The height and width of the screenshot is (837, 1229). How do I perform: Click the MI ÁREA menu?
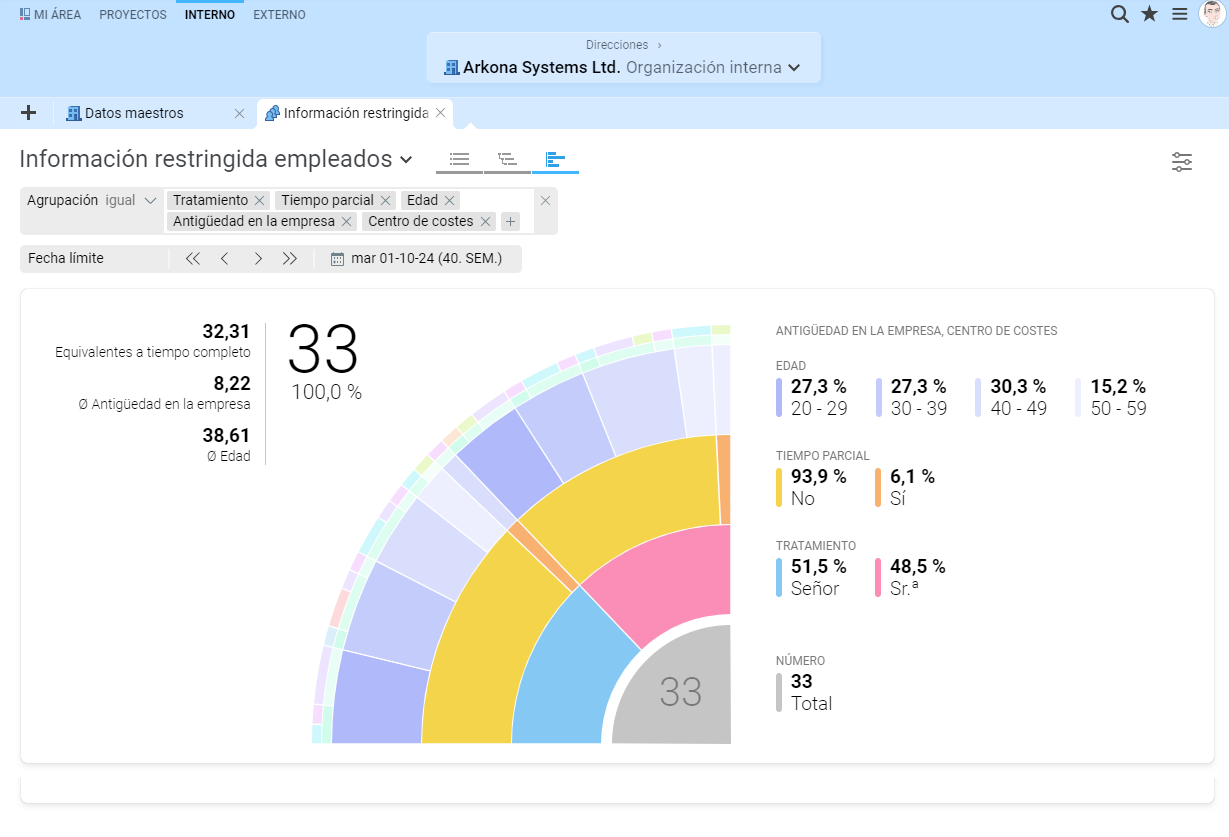coord(50,15)
